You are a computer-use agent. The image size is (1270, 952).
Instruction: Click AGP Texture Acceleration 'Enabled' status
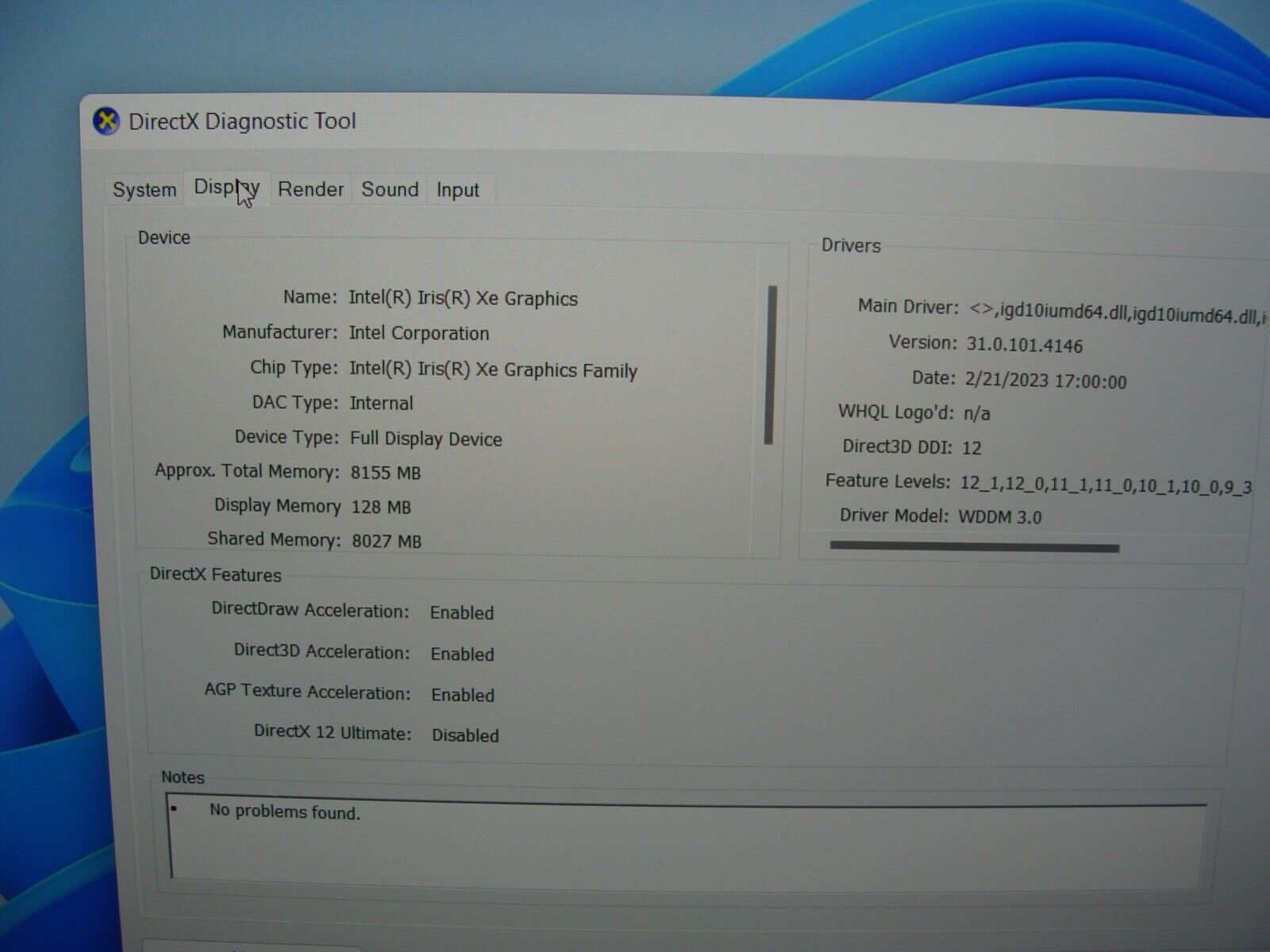tap(463, 695)
